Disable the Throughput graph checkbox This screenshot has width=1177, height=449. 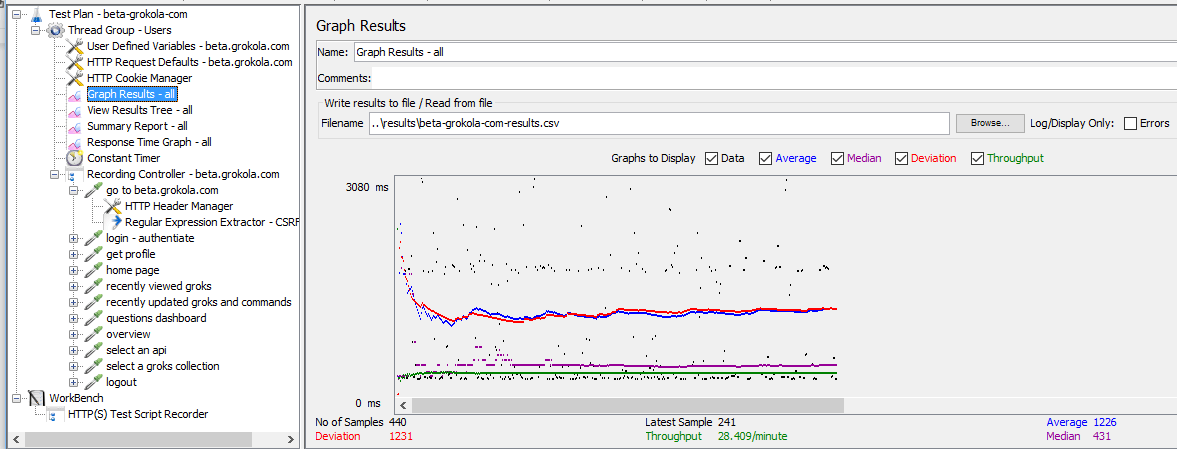977,158
